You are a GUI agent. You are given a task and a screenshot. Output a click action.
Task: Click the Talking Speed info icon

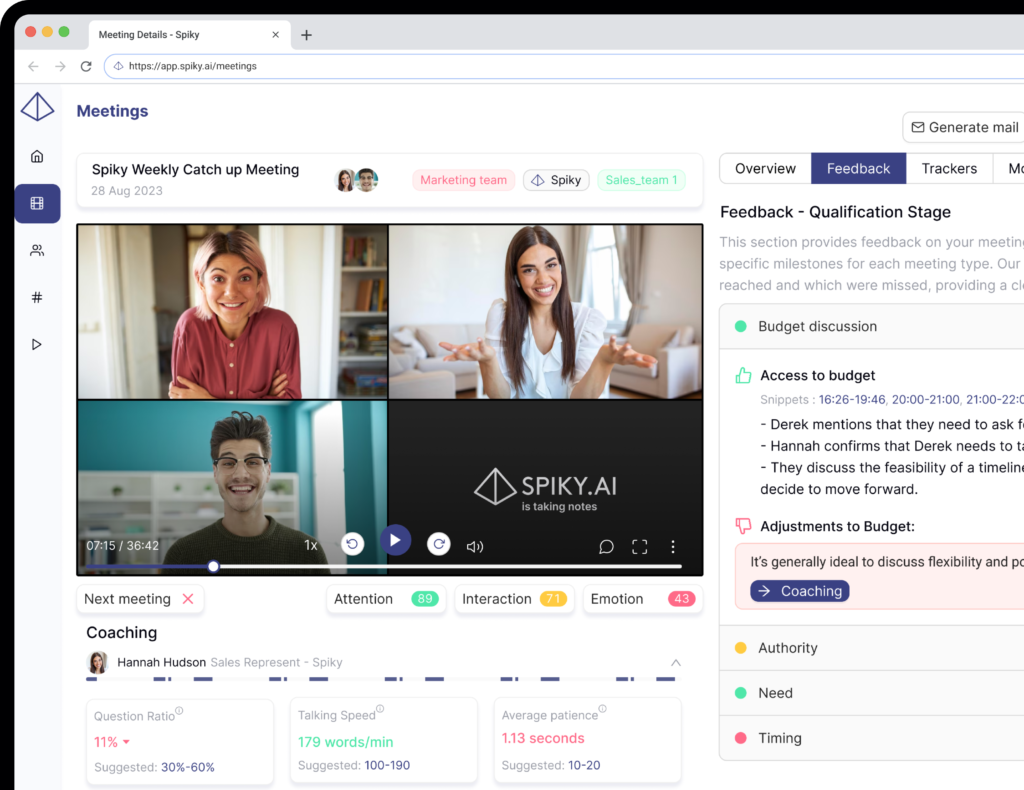(380, 709)
